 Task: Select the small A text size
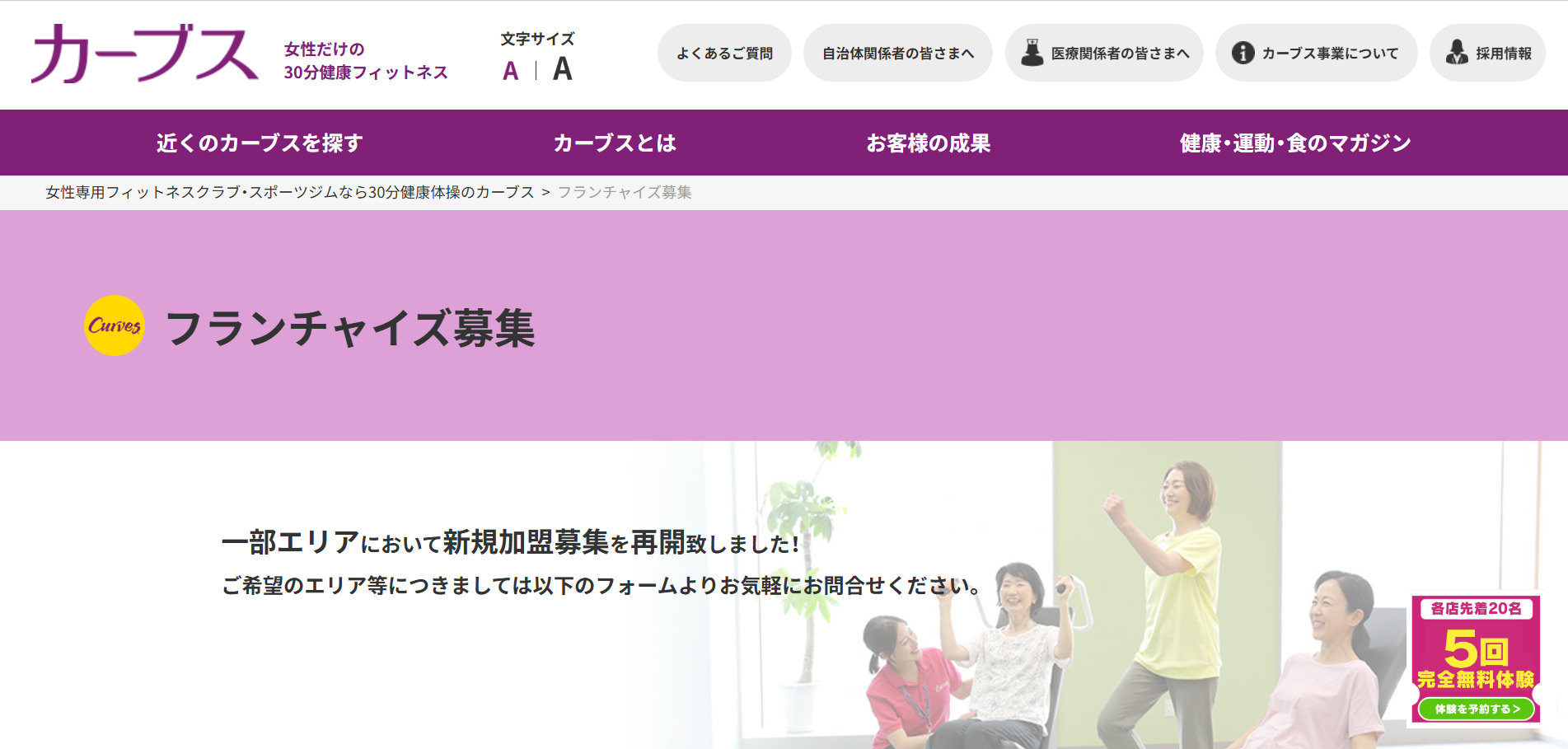[511, 71]
